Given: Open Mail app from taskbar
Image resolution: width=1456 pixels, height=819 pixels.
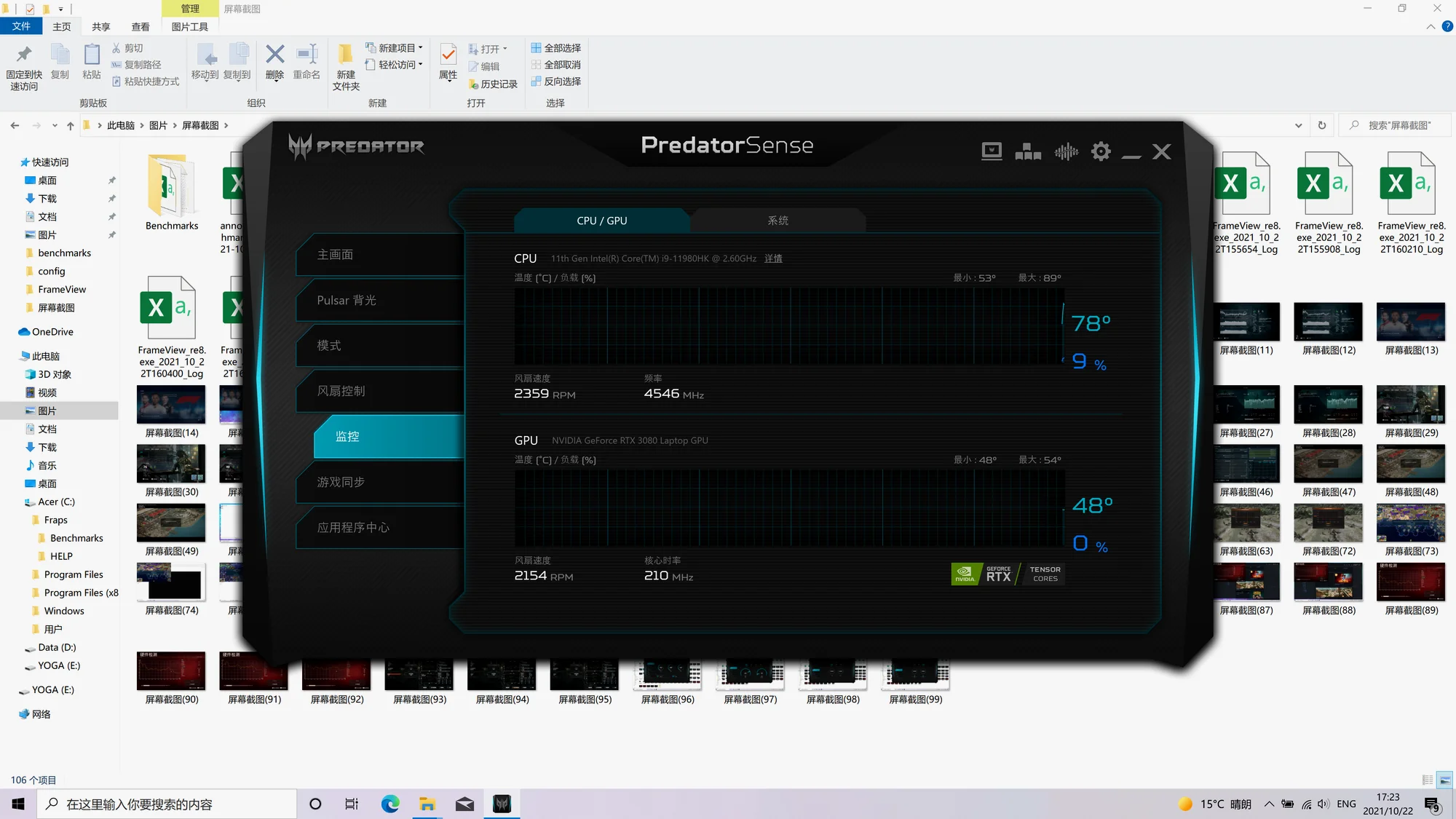Looking at the screenshot, I should click(x=464, y=804).
